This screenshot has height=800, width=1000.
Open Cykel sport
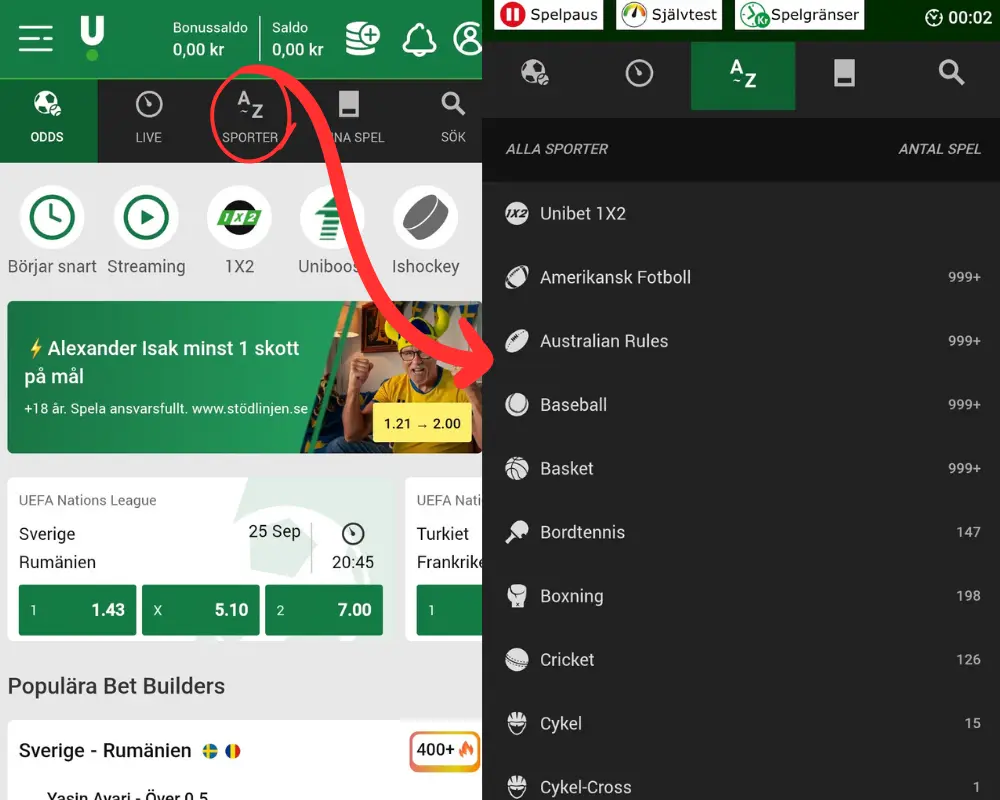click(x=741, y=723)
